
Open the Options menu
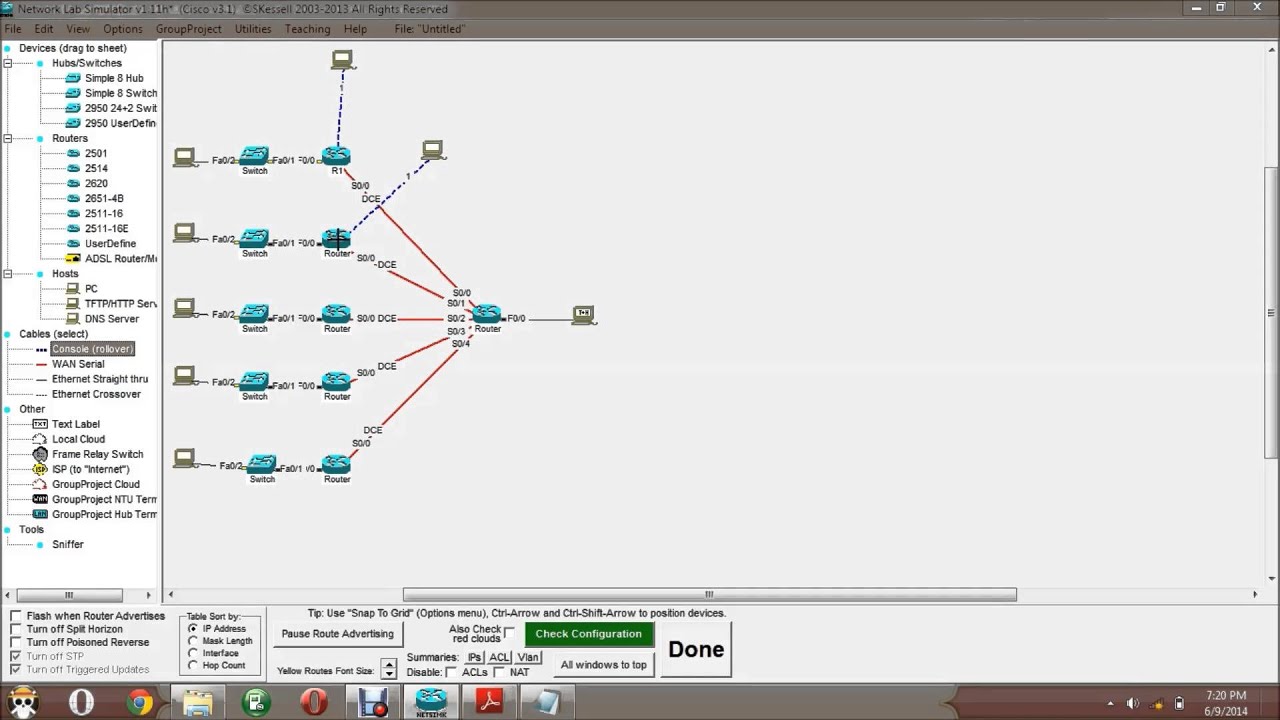(123, 29)
